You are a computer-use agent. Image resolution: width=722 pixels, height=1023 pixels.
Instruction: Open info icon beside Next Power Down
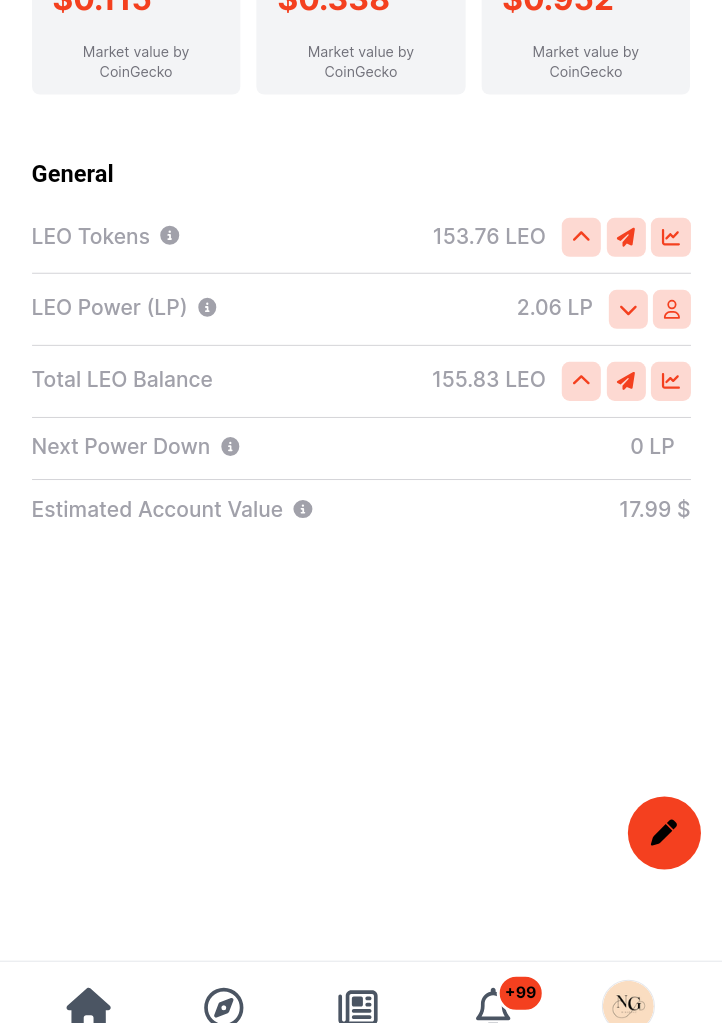pyautogui.click(x=230, y=446)
